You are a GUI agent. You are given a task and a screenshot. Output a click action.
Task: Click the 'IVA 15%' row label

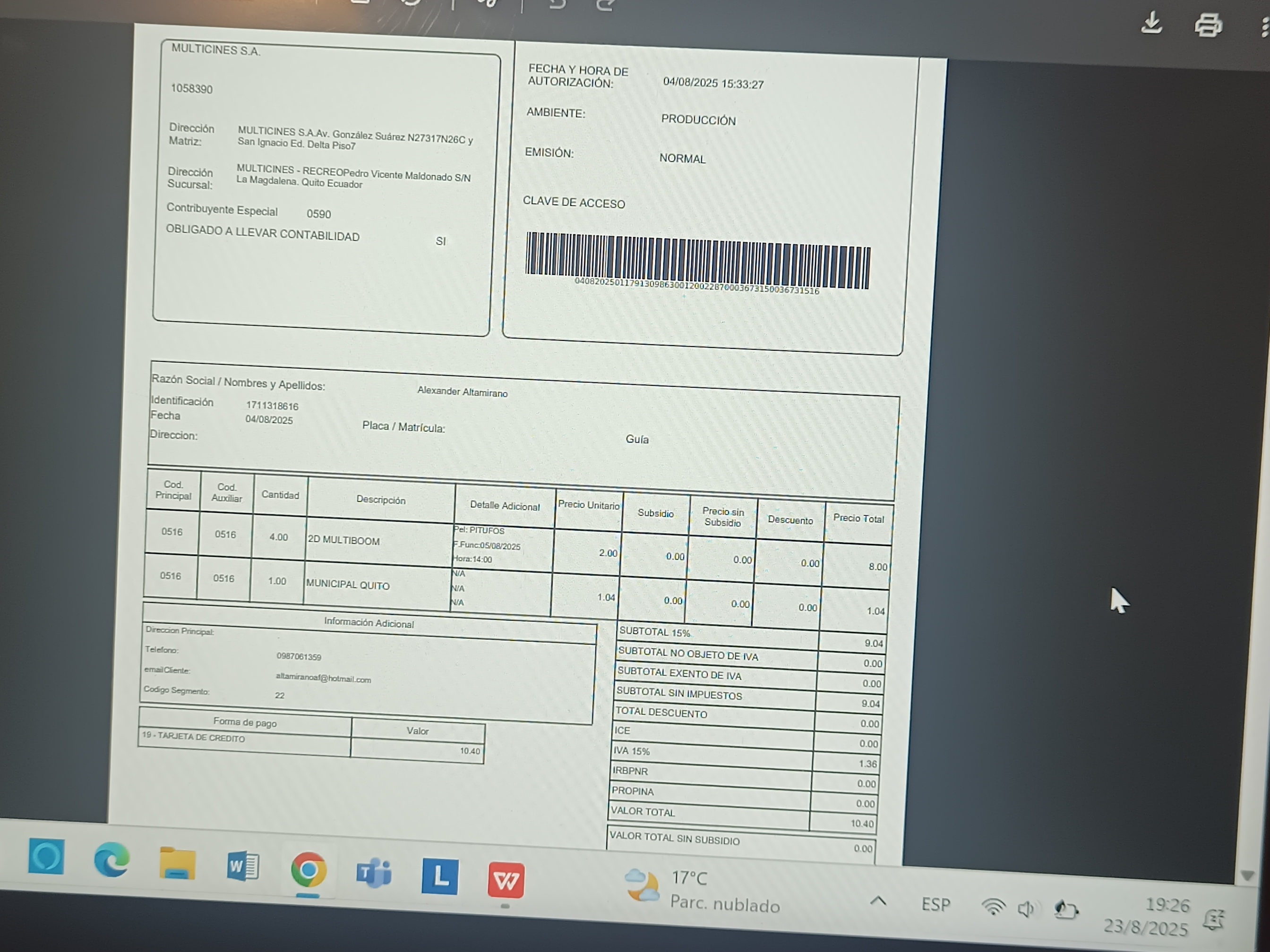[x=632, y=750]
